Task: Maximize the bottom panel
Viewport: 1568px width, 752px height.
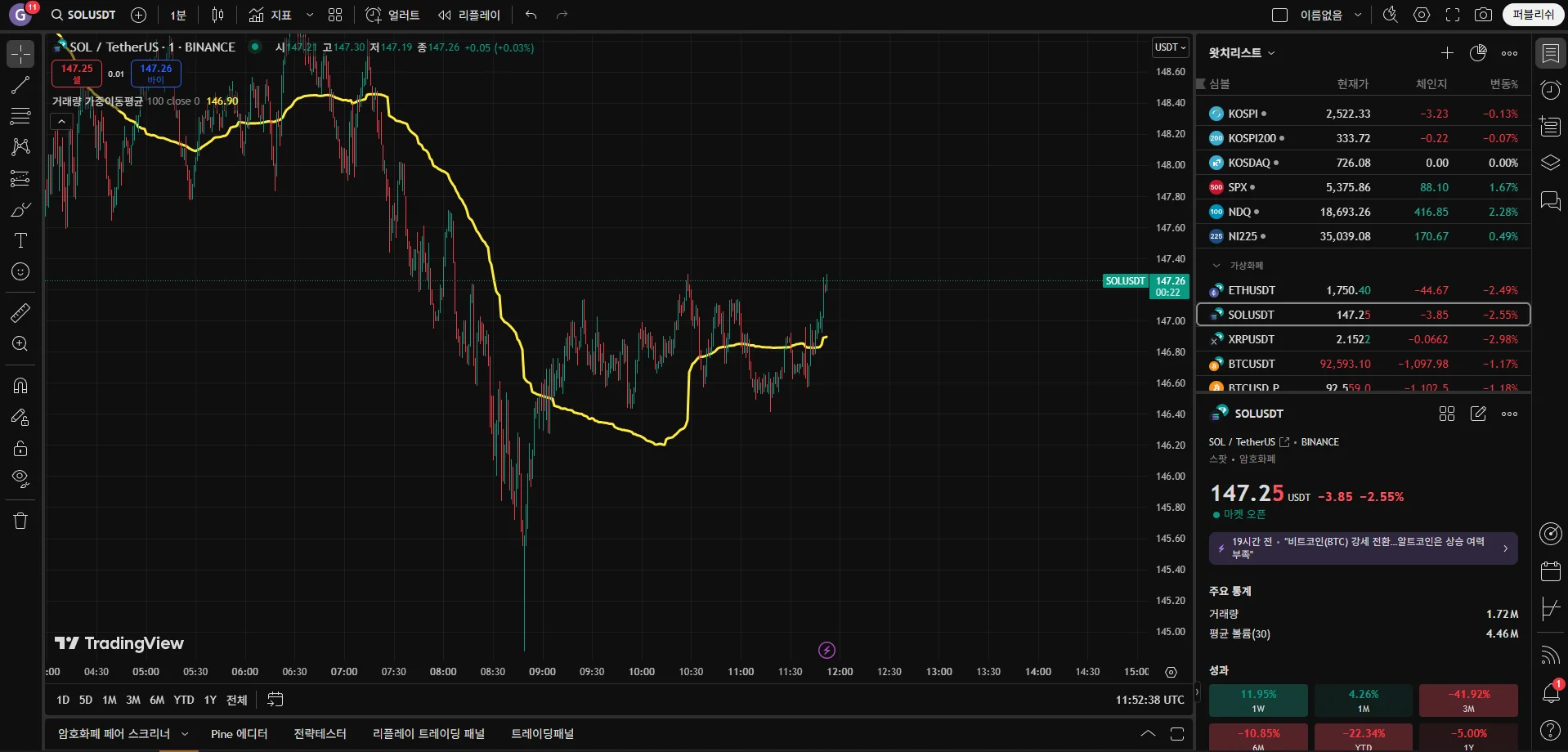Action: click(1177, 733)
